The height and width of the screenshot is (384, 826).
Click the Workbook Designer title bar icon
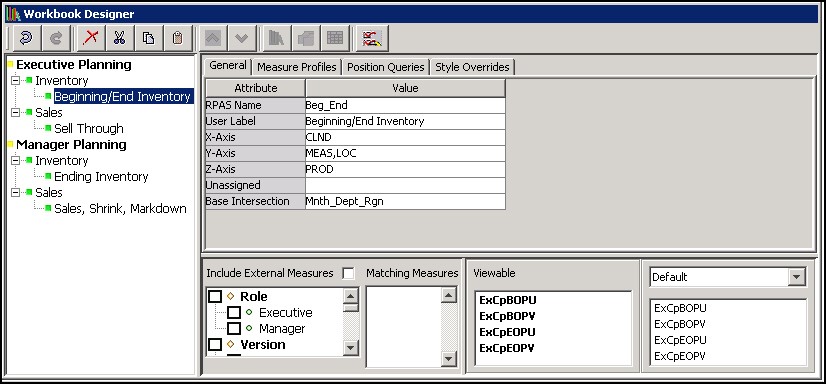tap(13, 14)
